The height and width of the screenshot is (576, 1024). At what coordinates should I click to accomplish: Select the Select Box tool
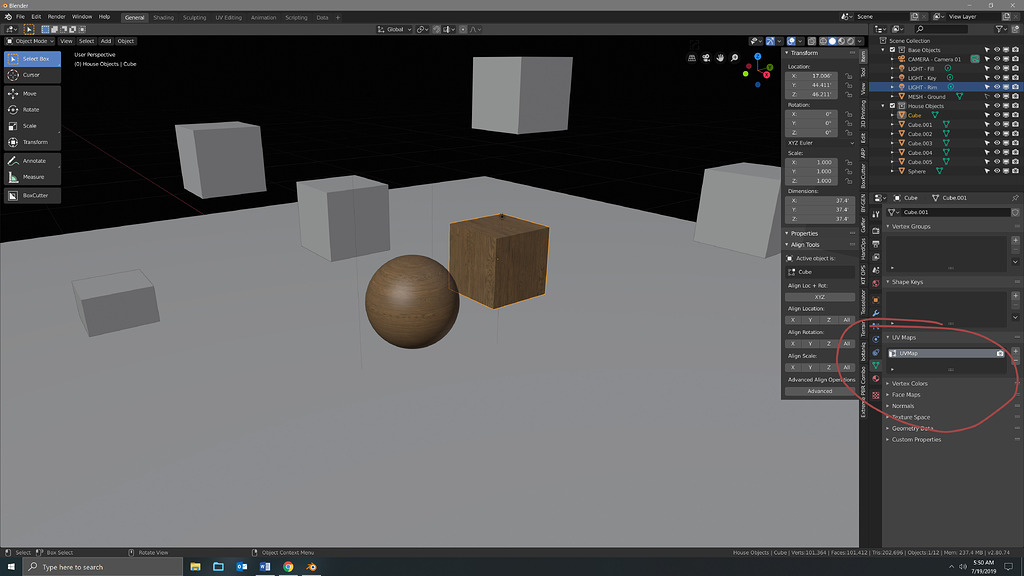pos(32,59)
